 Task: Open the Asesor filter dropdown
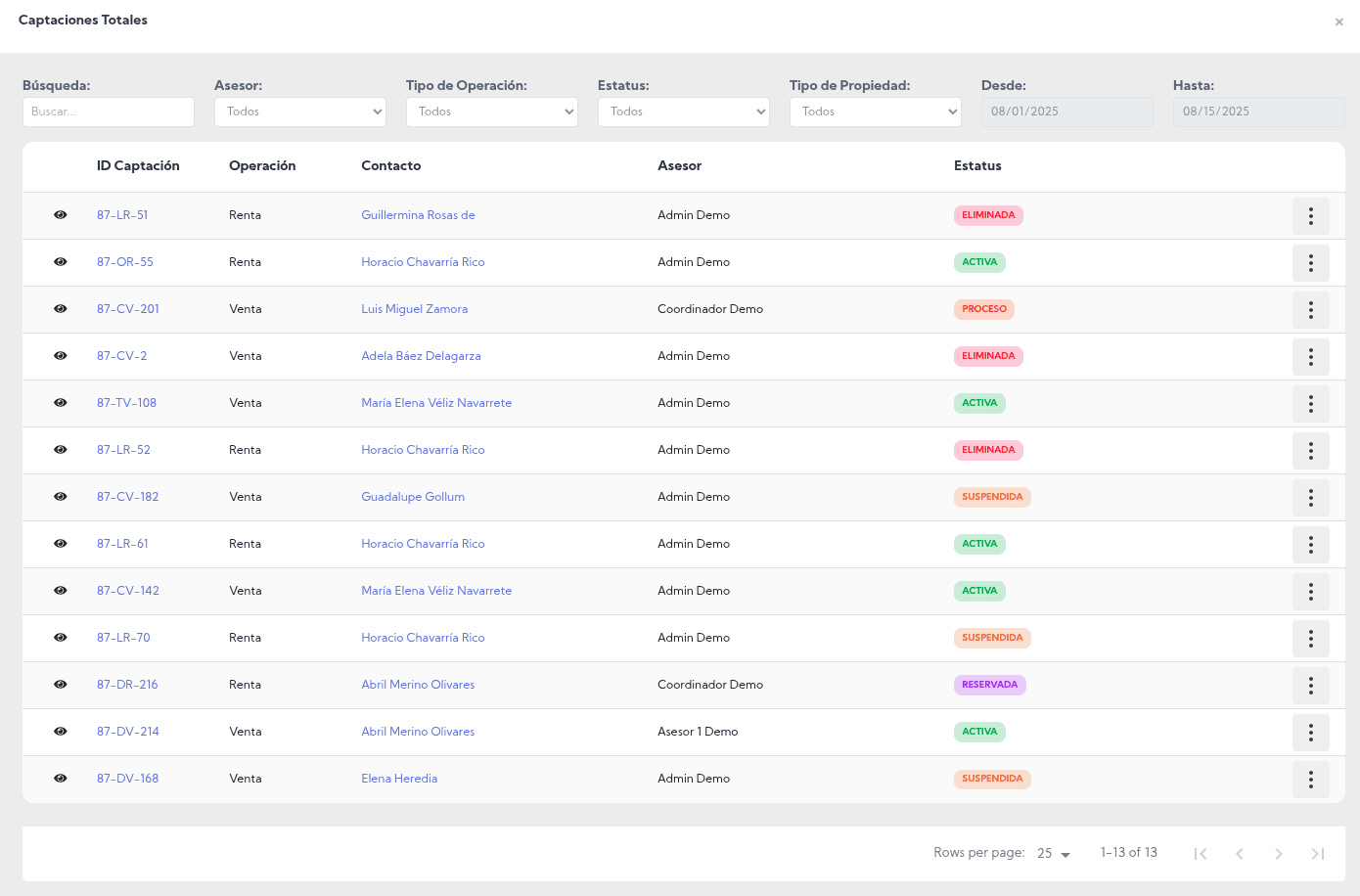[299, 112]
